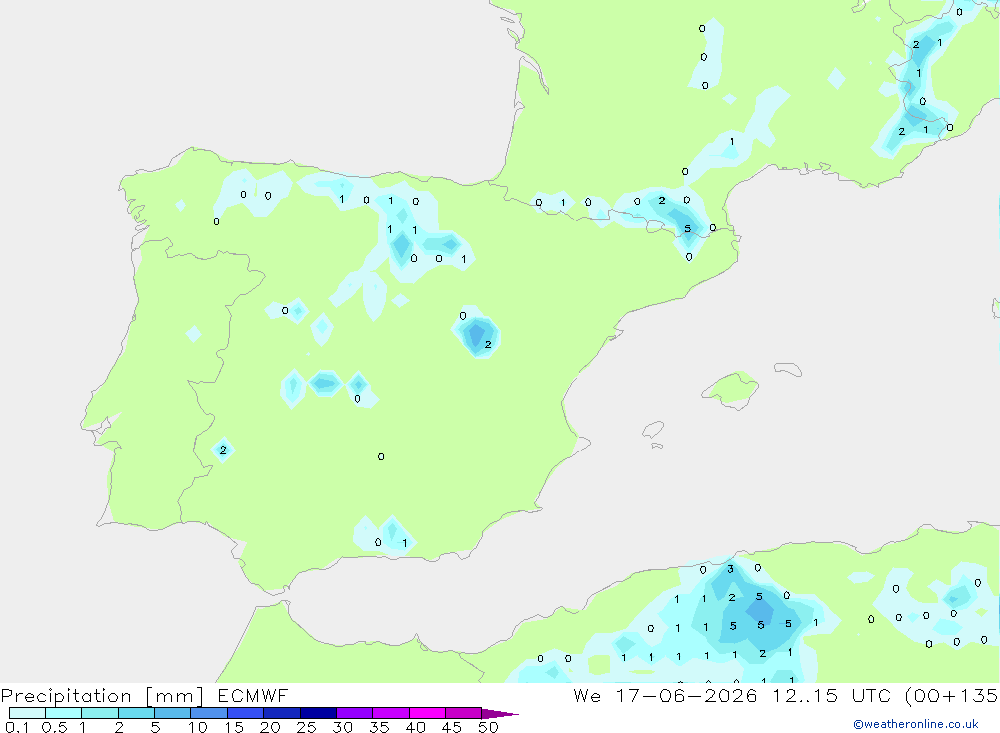Click the 10–15 mm blue legend swatch
1000x733 pixels.
tap(209, 713)
